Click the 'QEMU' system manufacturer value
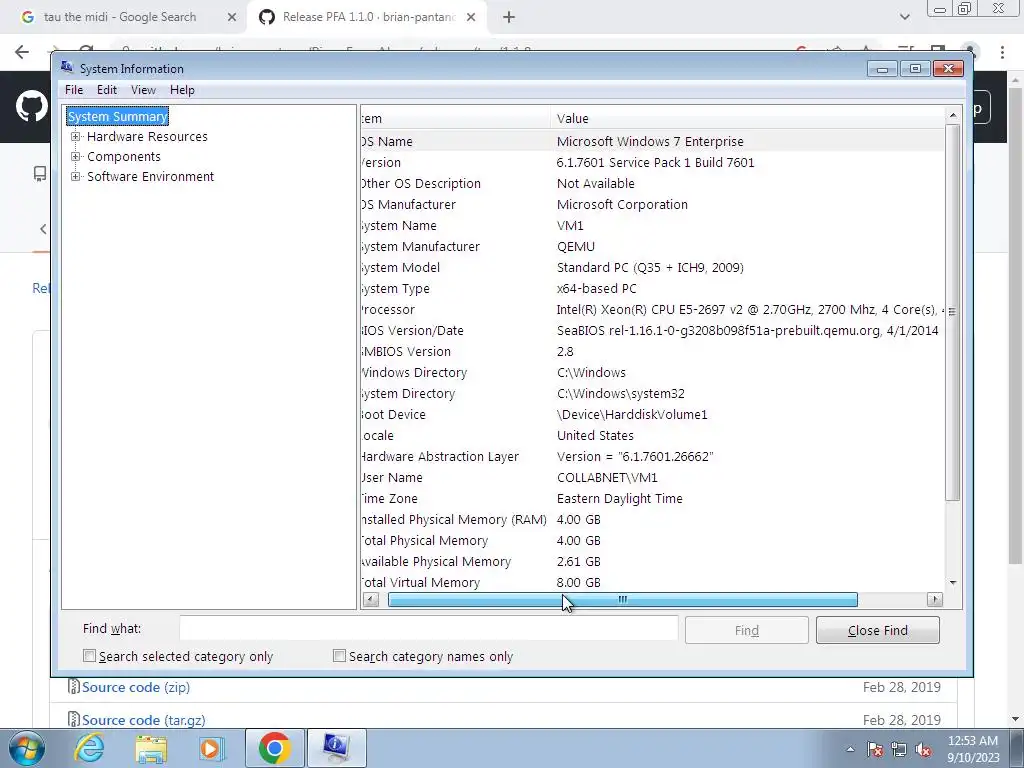Screen dimensions: 1024x768 tap(575, 246)
